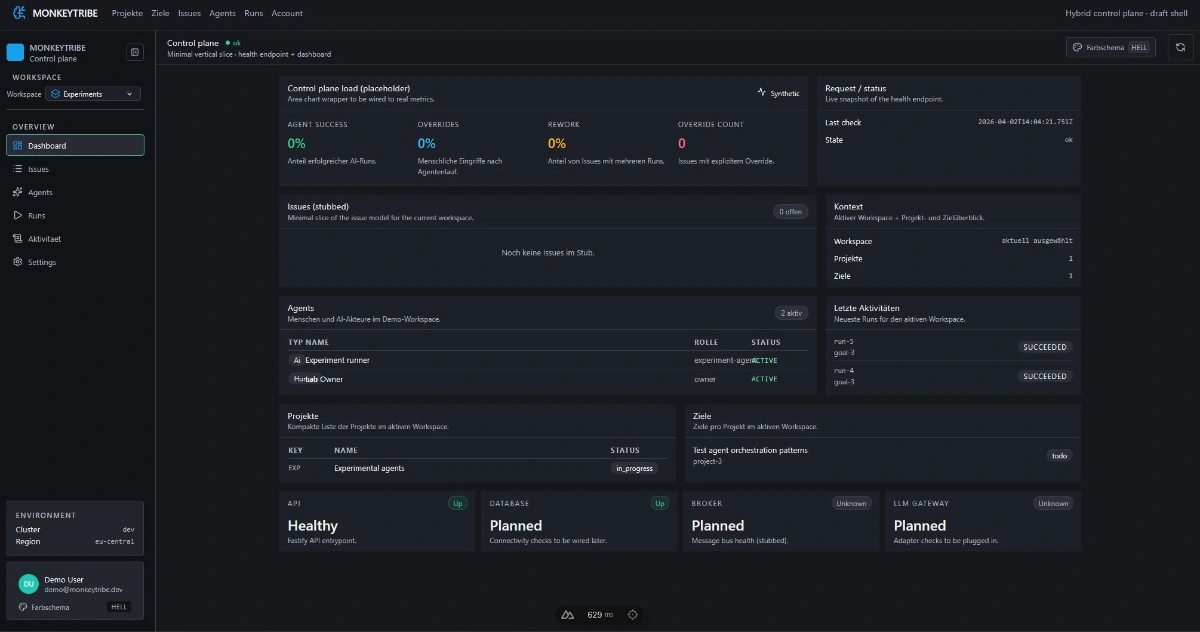Click demo@monkeytribe.dev email in sidebar

(x=83, y=590)
